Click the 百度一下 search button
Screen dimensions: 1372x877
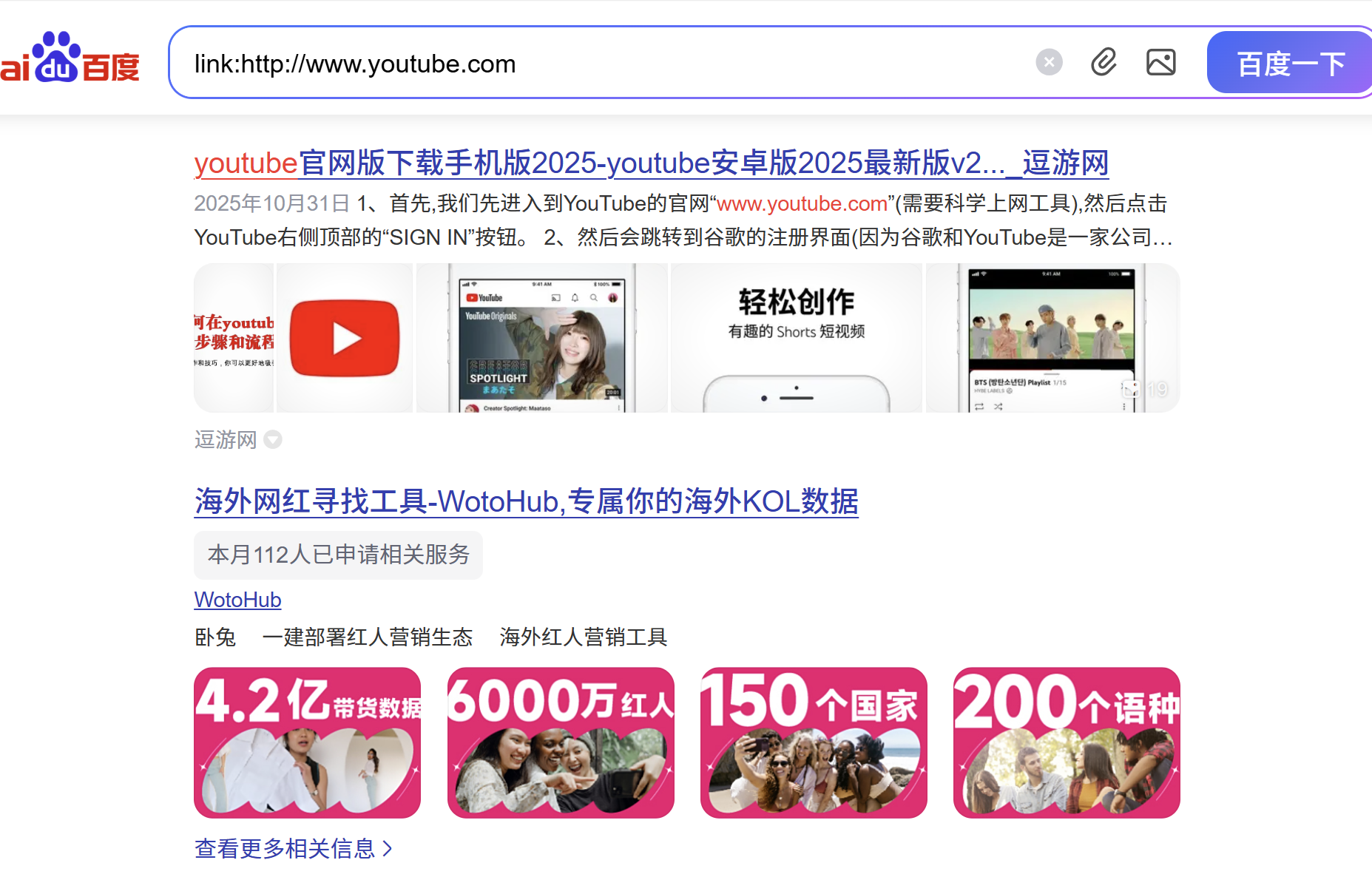coord(1289,62)
